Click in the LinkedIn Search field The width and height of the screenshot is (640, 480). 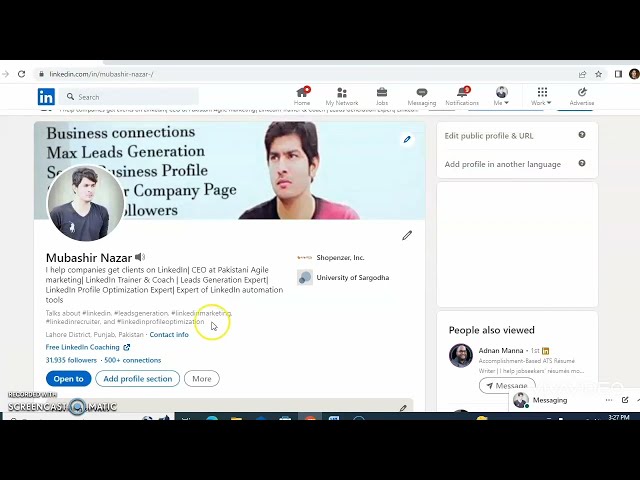click(x=129, y=97)
